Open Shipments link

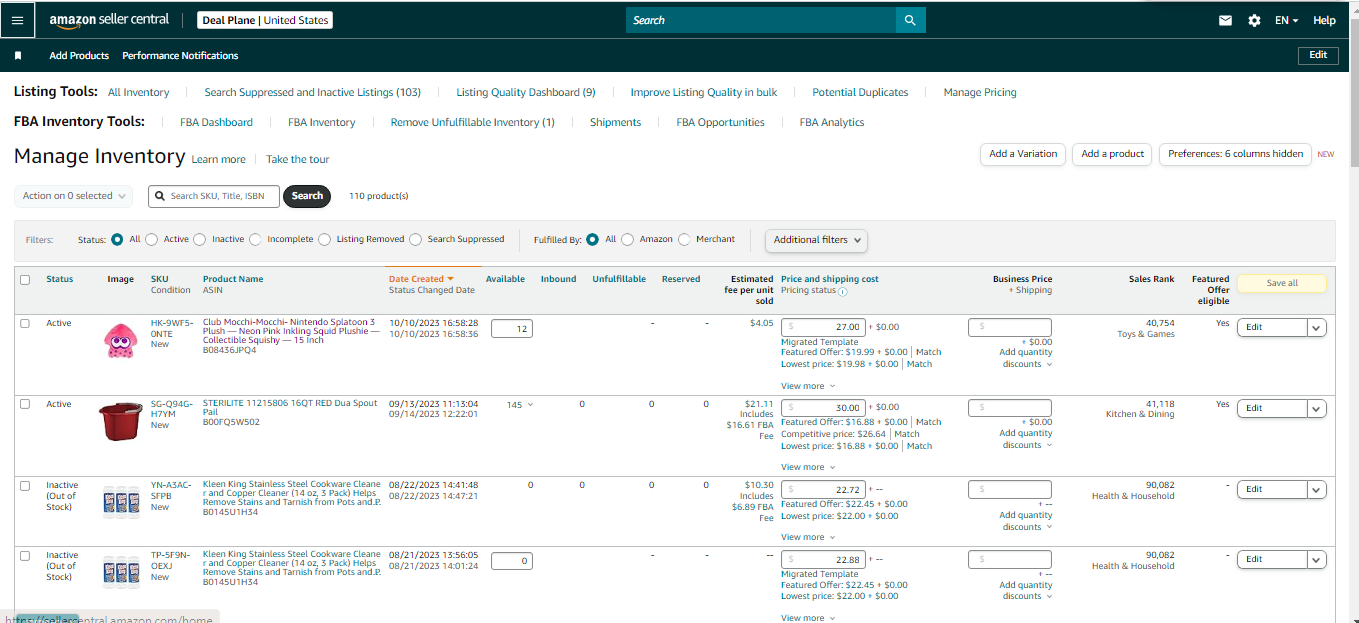pyautogui.click(x=615, y=122)
